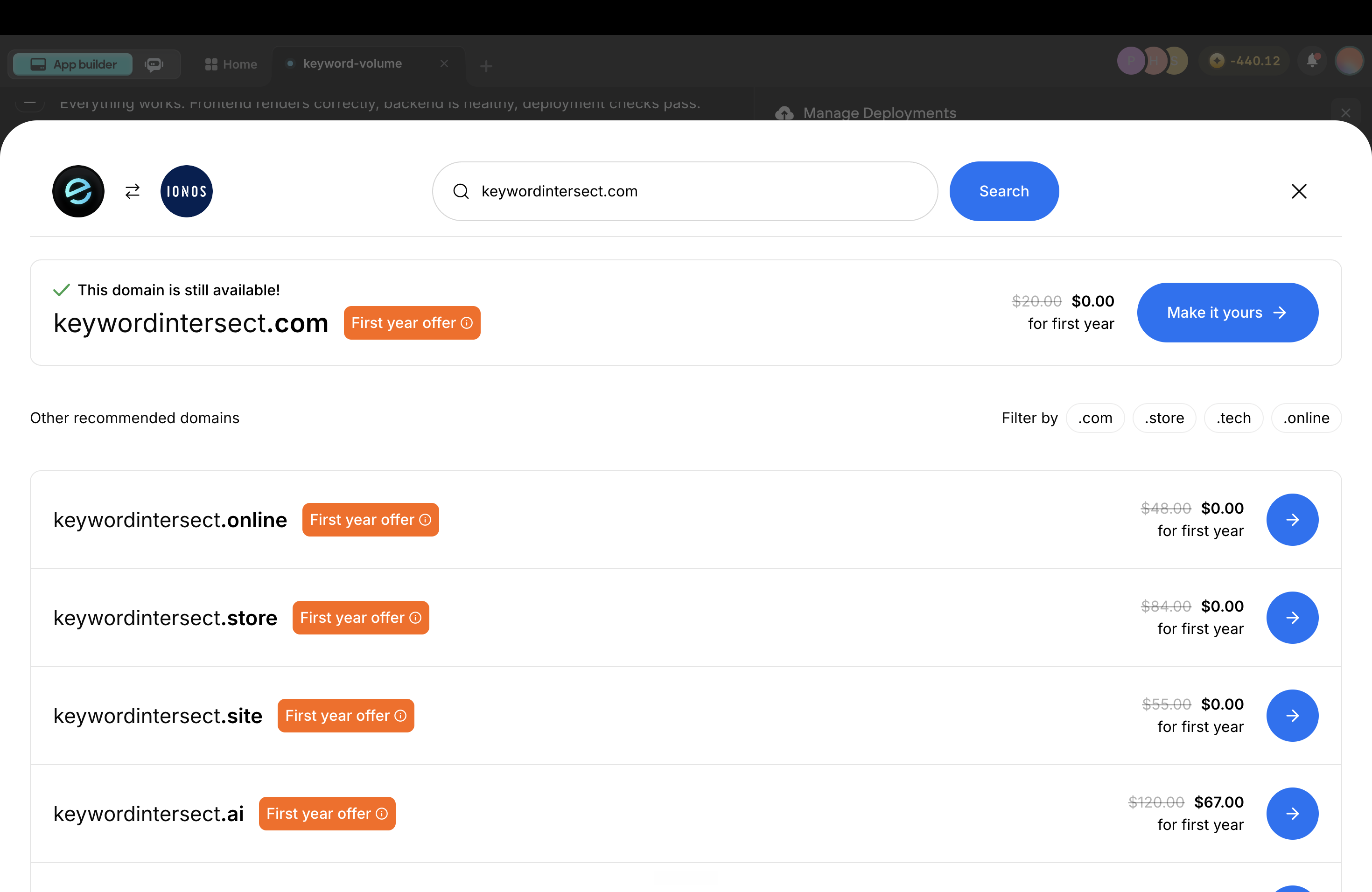Filter domains by .com

(1095, 418)
